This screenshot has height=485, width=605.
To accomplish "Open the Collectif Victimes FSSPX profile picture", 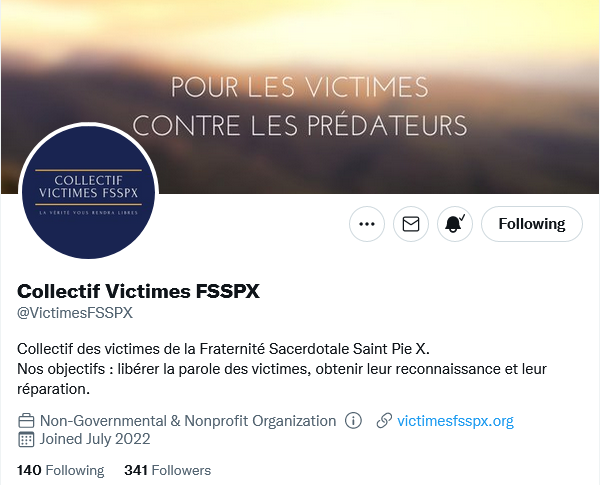I will tap(88, 193).
